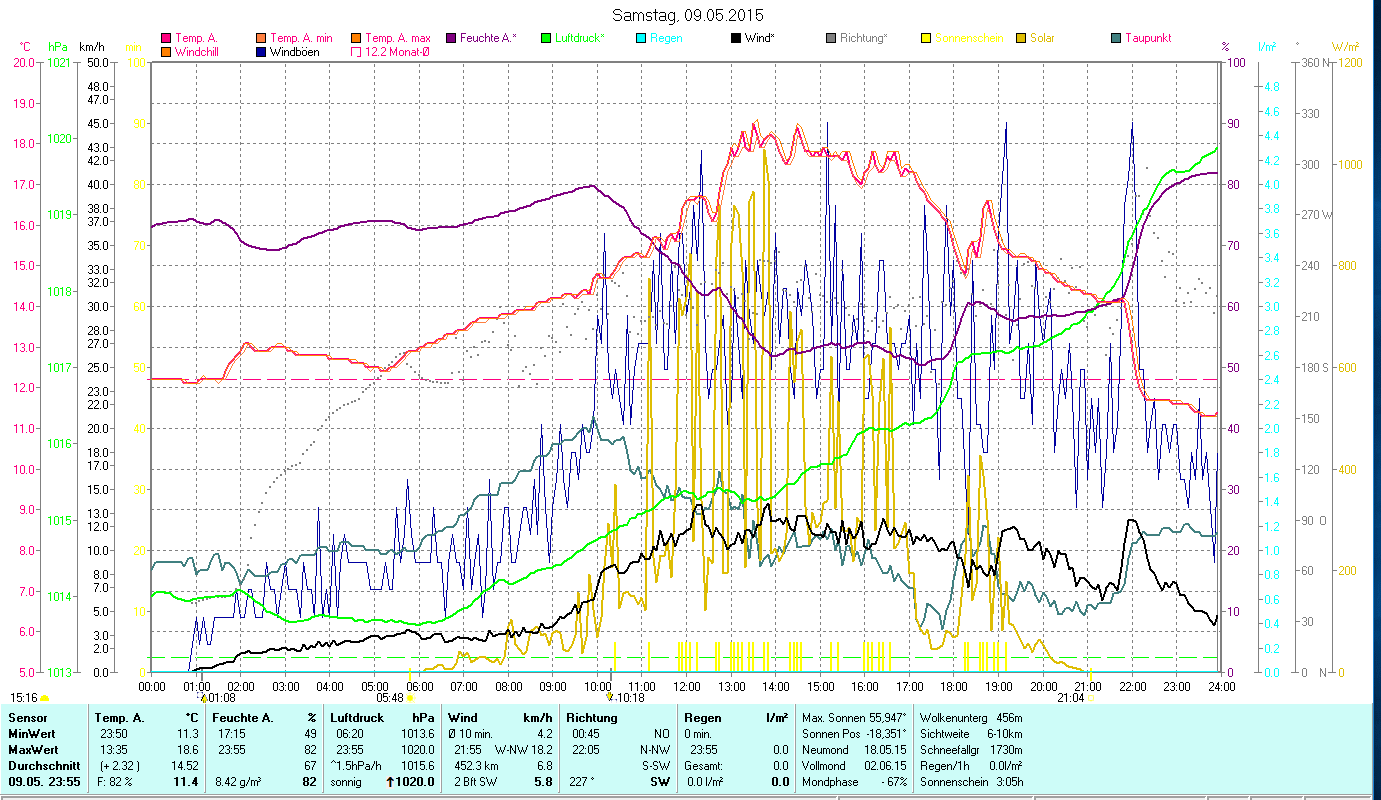This screenshot has width=1381, height=800.
Task: Click the Wind table header
Action: 463,718
